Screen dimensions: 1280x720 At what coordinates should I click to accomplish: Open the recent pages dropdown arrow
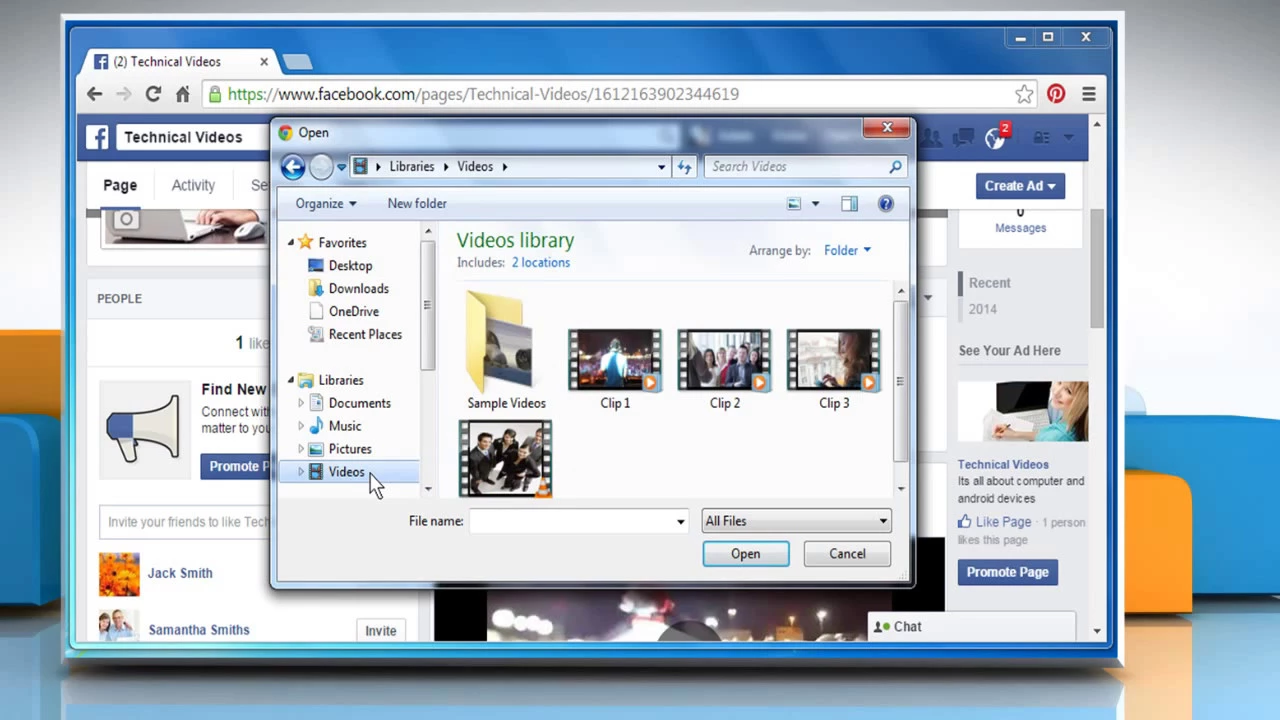[x=341, y=167]
